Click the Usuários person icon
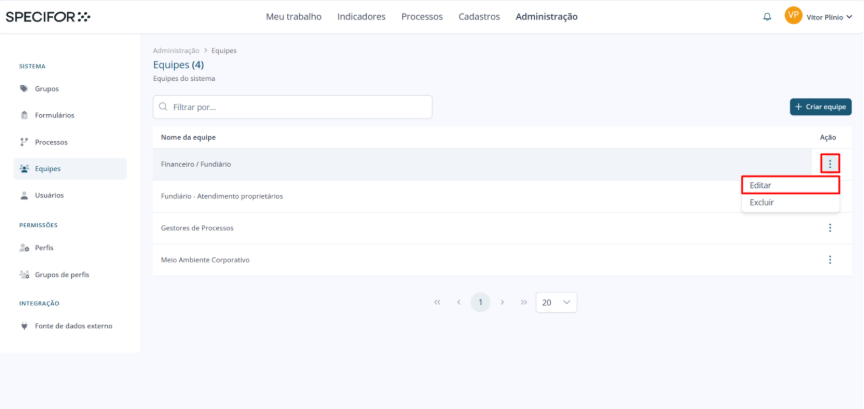This screenshot has width=864, height=409. [x=24, y=195]
